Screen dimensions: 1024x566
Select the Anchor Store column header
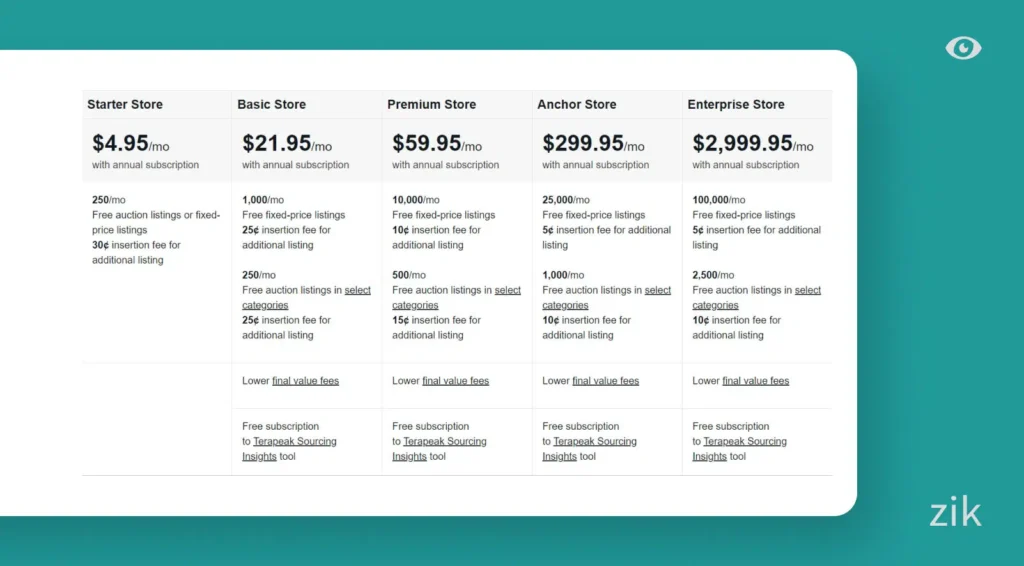coord(577,104)
